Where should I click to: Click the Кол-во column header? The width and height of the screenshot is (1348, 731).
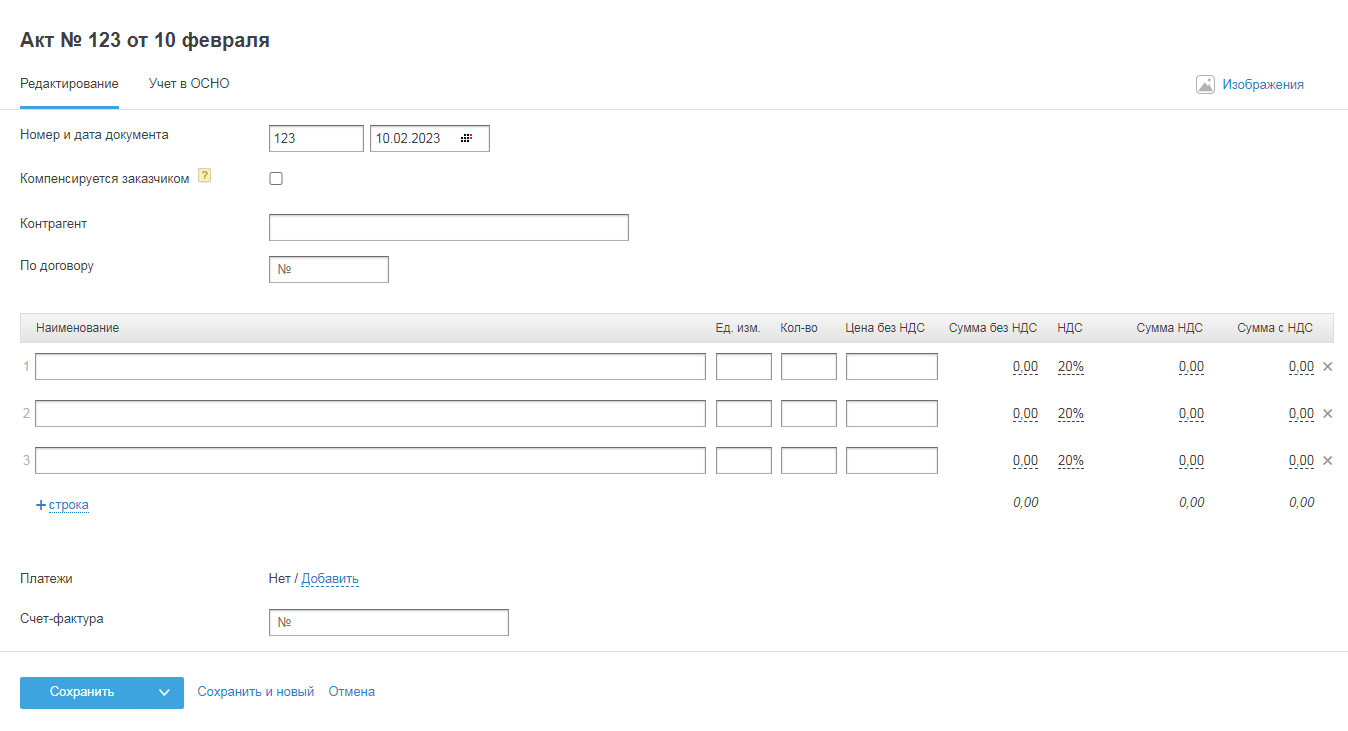799,328
